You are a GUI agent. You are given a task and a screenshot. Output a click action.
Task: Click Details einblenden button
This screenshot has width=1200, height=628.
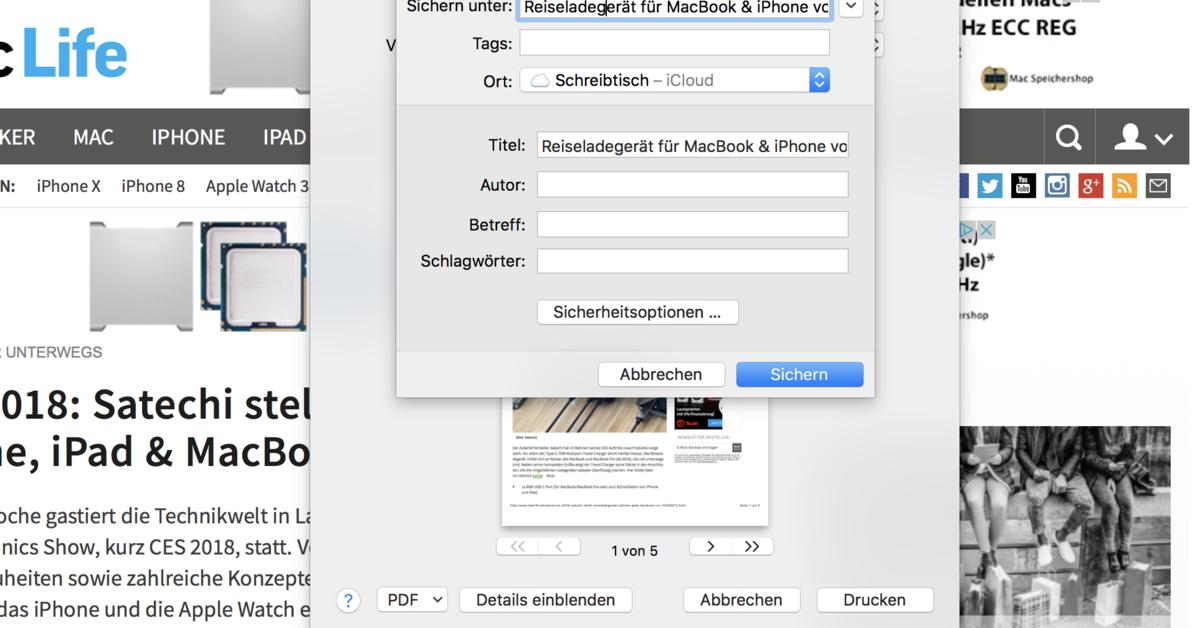(545, 600)
